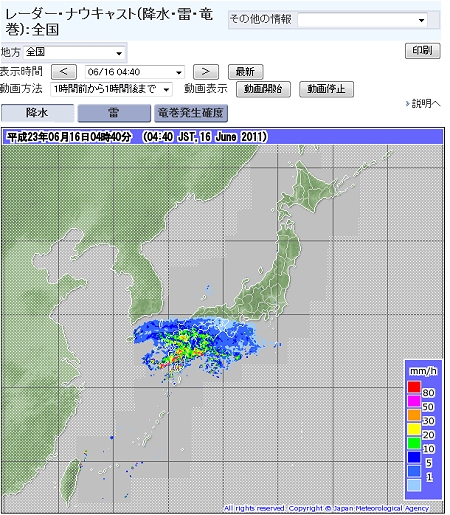Click the previous time '<' button
The image size is (450, 515).
tap(64, 72)
